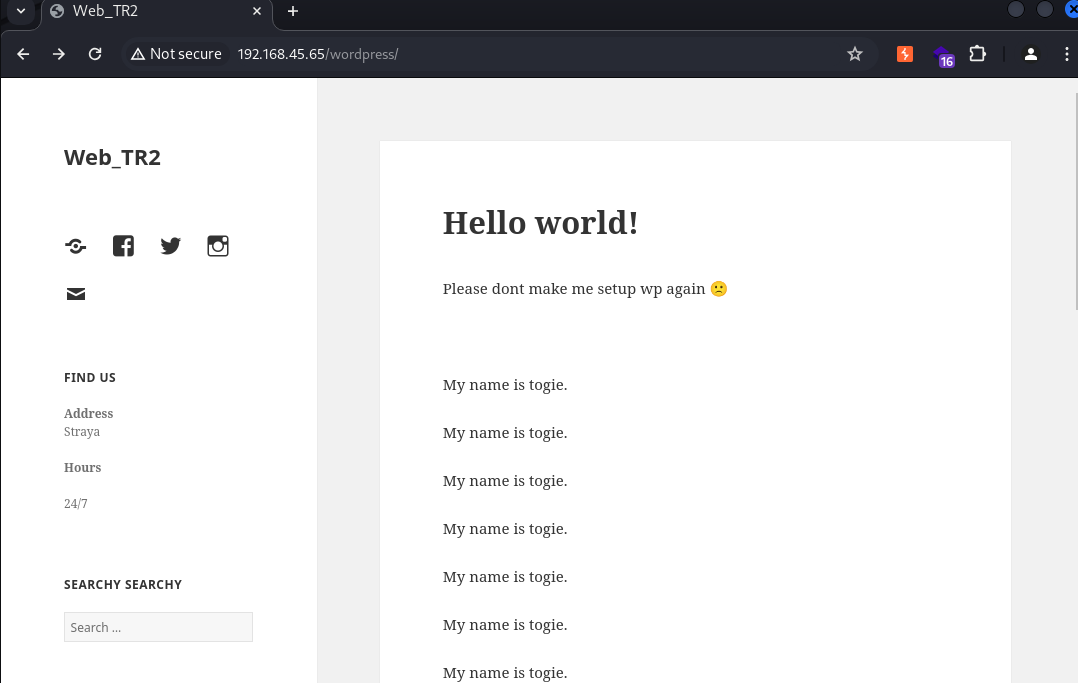Select the FIND US widget heading
Viewport: 1078px width, 683px height.
click(90, 378)
